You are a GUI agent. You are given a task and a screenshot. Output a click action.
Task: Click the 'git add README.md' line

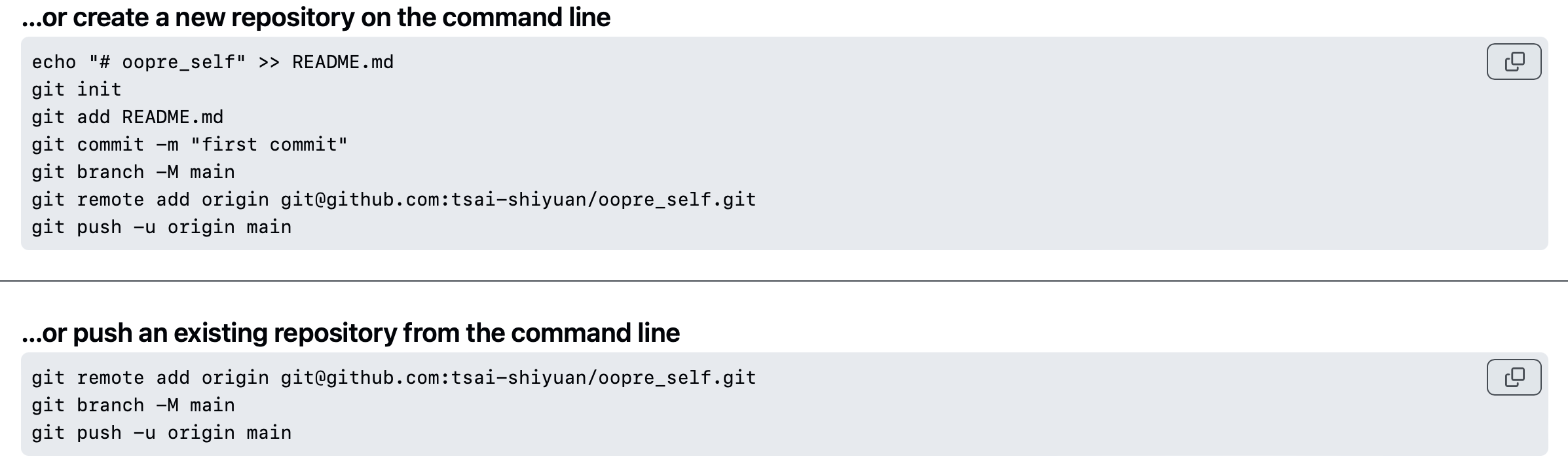[x=128, y=117]
